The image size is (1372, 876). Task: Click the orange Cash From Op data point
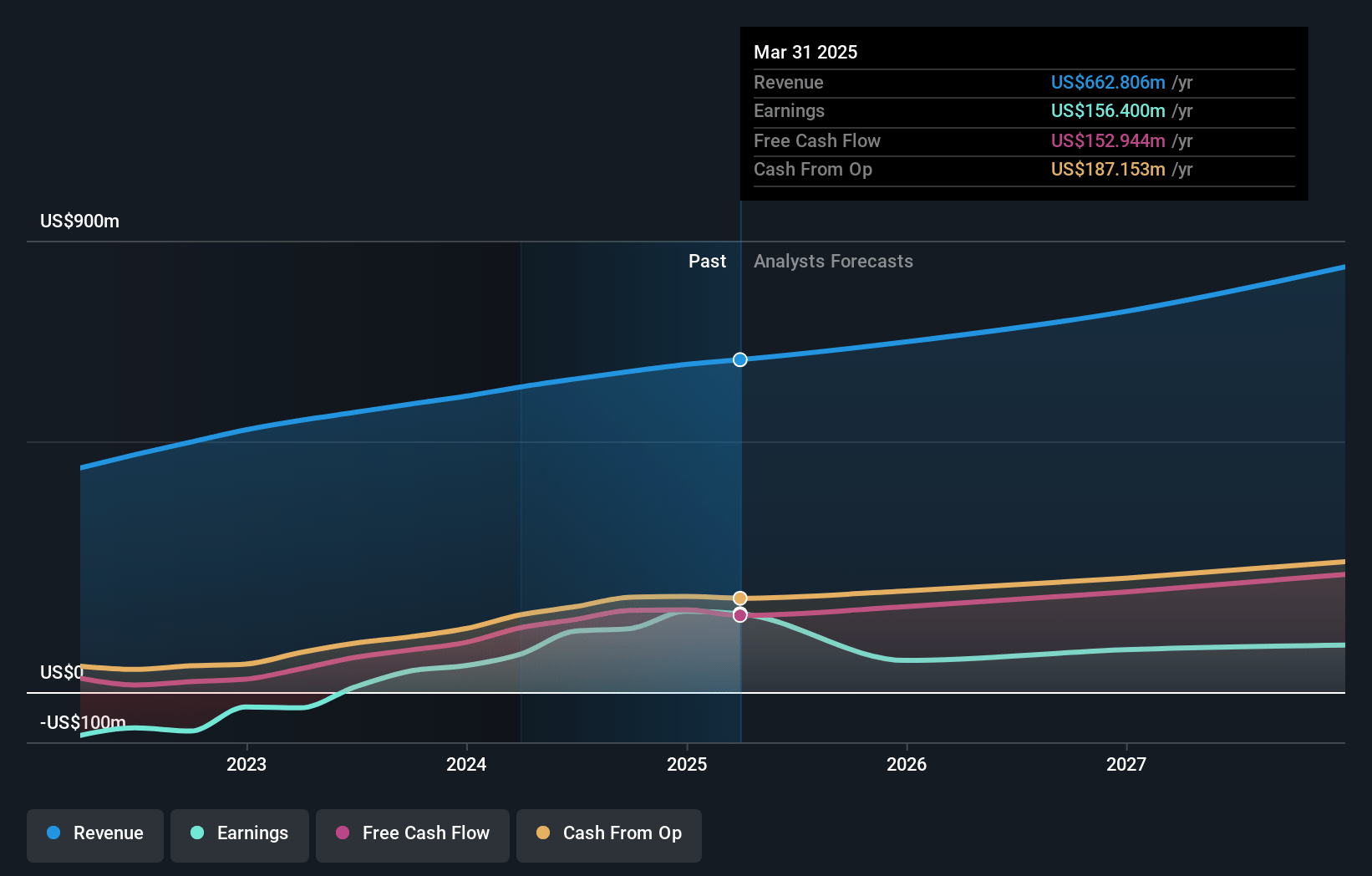740,598
